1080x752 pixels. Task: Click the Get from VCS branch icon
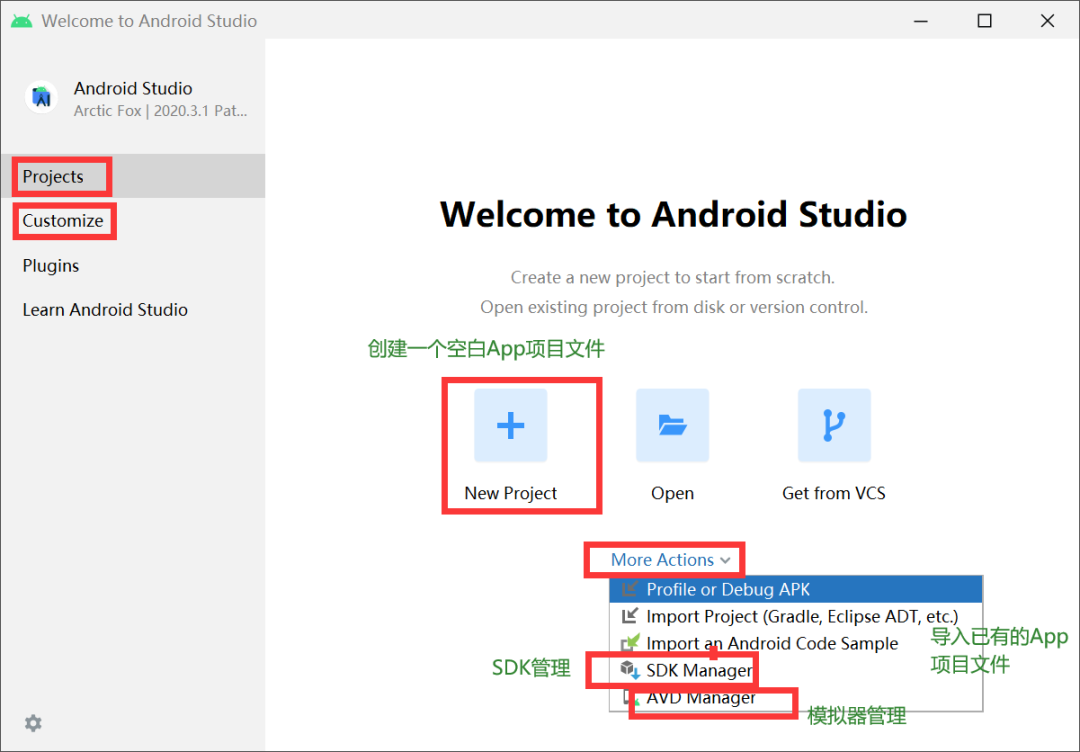pos(834,425)
